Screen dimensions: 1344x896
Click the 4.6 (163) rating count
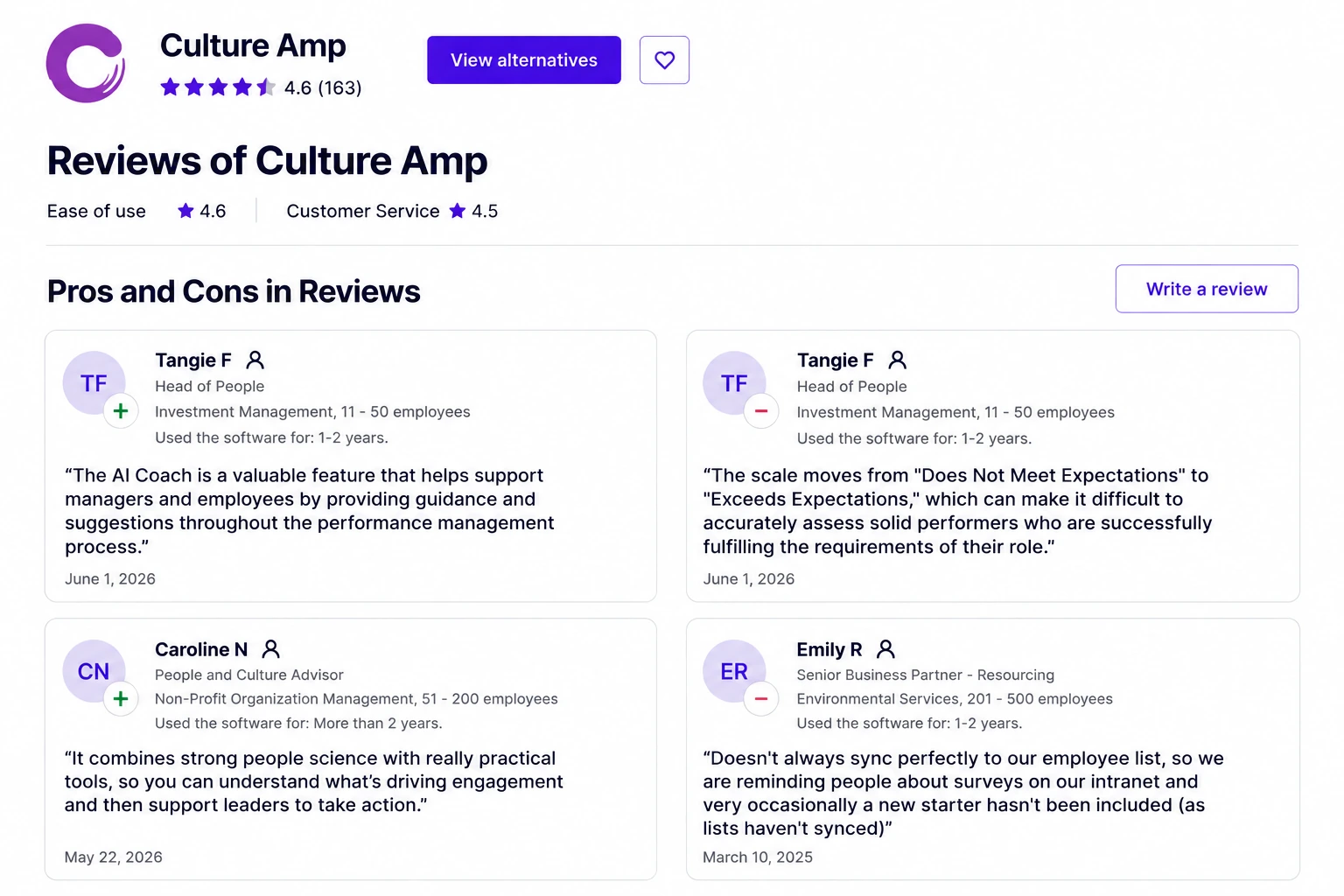pyautogui.click(x=323, y=87)
